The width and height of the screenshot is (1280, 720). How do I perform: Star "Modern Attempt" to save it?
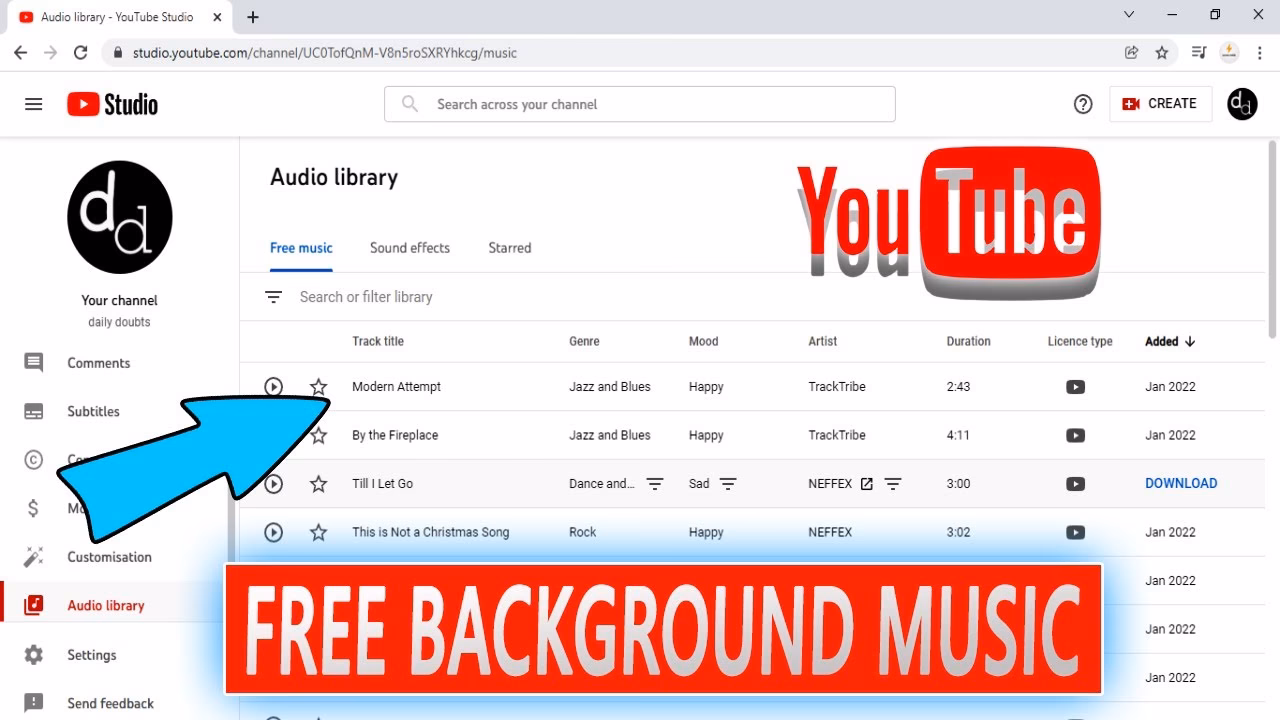pyautogui.click(x=318, y=386)
